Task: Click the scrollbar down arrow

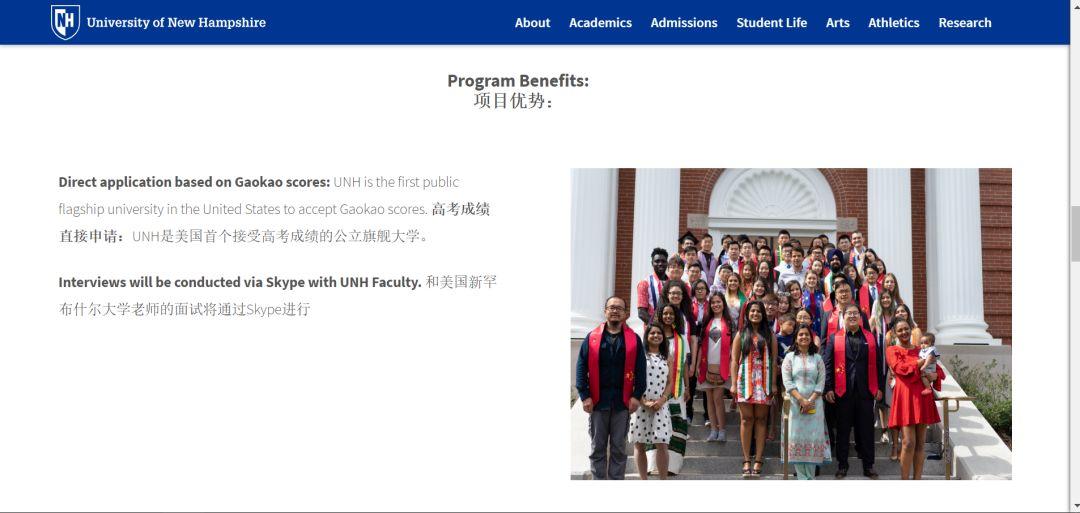Action: tap(1075, 506)
